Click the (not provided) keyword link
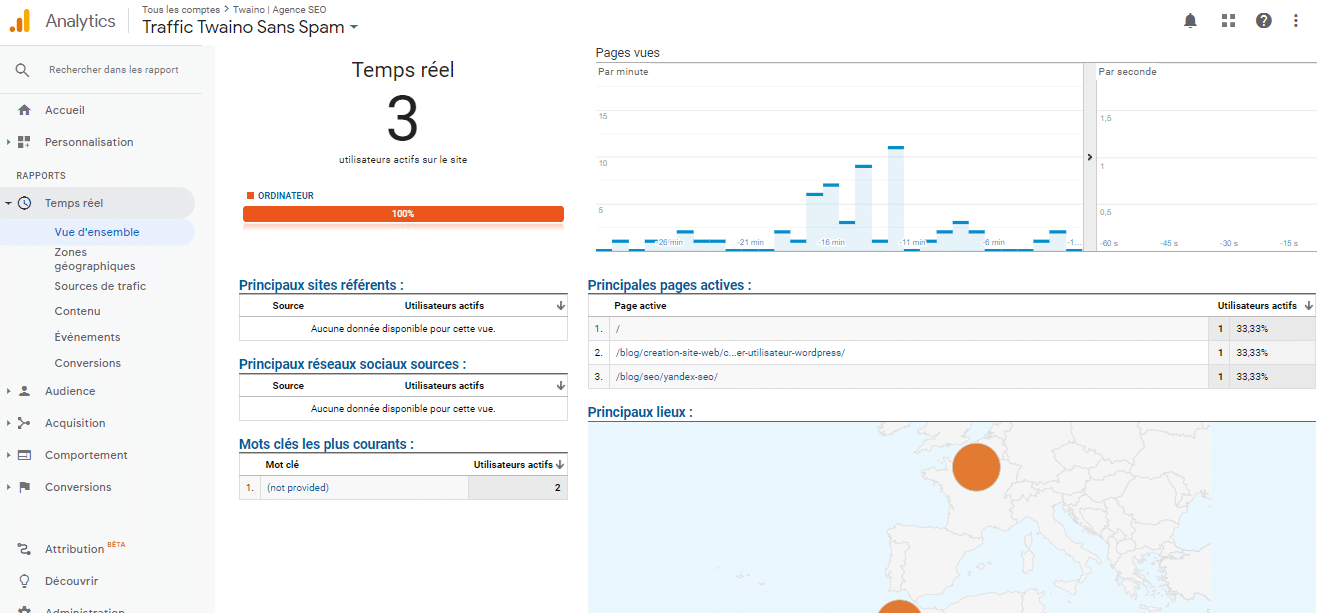Viewport: 1317px width, 613px height. click(x=297, y=488)
